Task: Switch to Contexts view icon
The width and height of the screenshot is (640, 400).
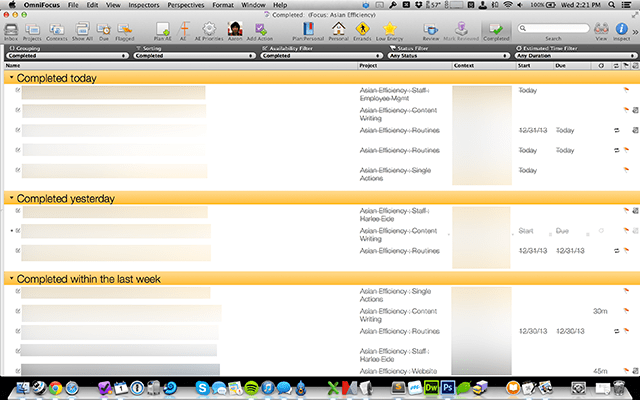Action: click(x=56, y=31)
